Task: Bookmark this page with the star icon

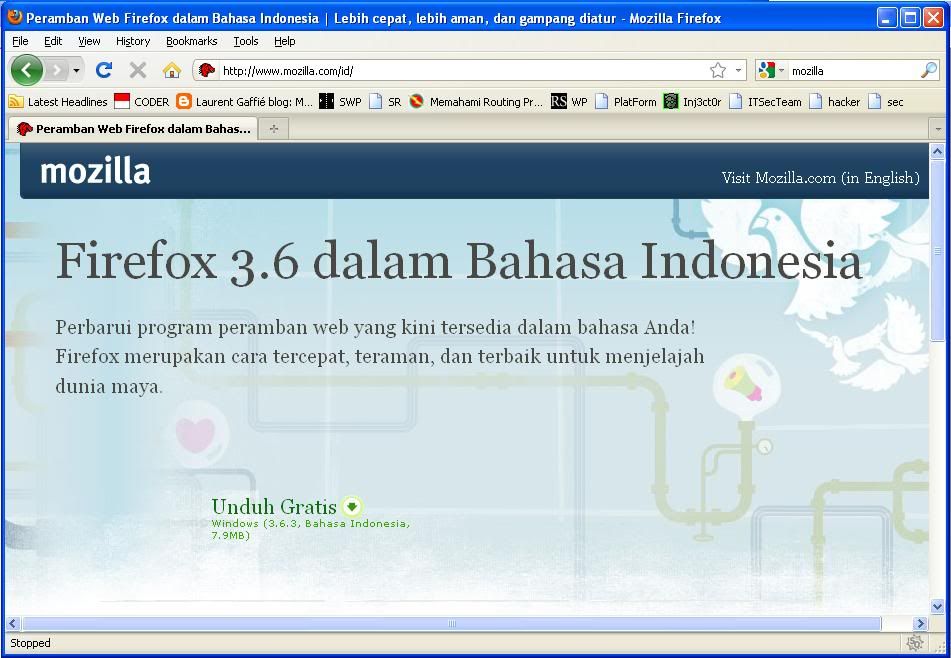Action: click(718, 70)
